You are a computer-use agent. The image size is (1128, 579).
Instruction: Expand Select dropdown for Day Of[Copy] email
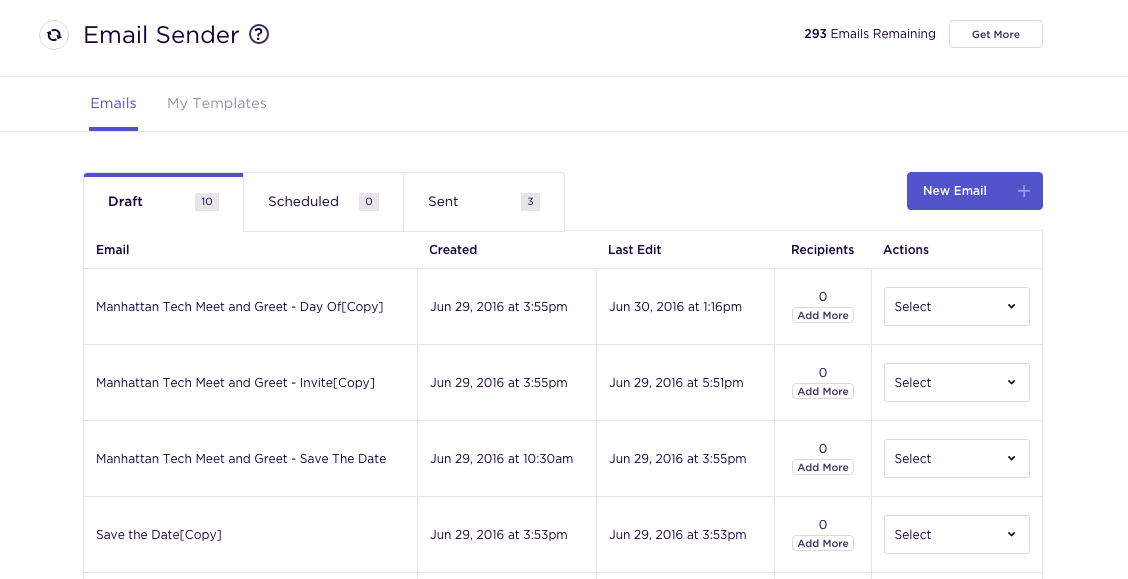pyautogui.click(x=956, y=306)
